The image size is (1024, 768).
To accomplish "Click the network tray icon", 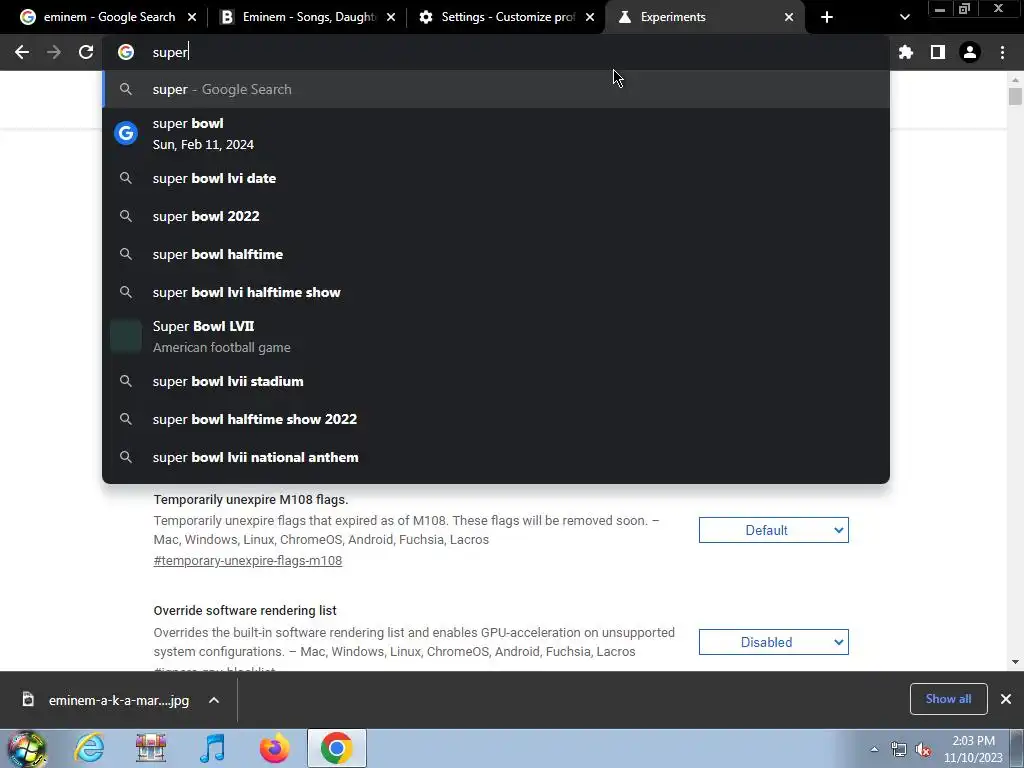I will pyautogui.click(x=899, y=749).
